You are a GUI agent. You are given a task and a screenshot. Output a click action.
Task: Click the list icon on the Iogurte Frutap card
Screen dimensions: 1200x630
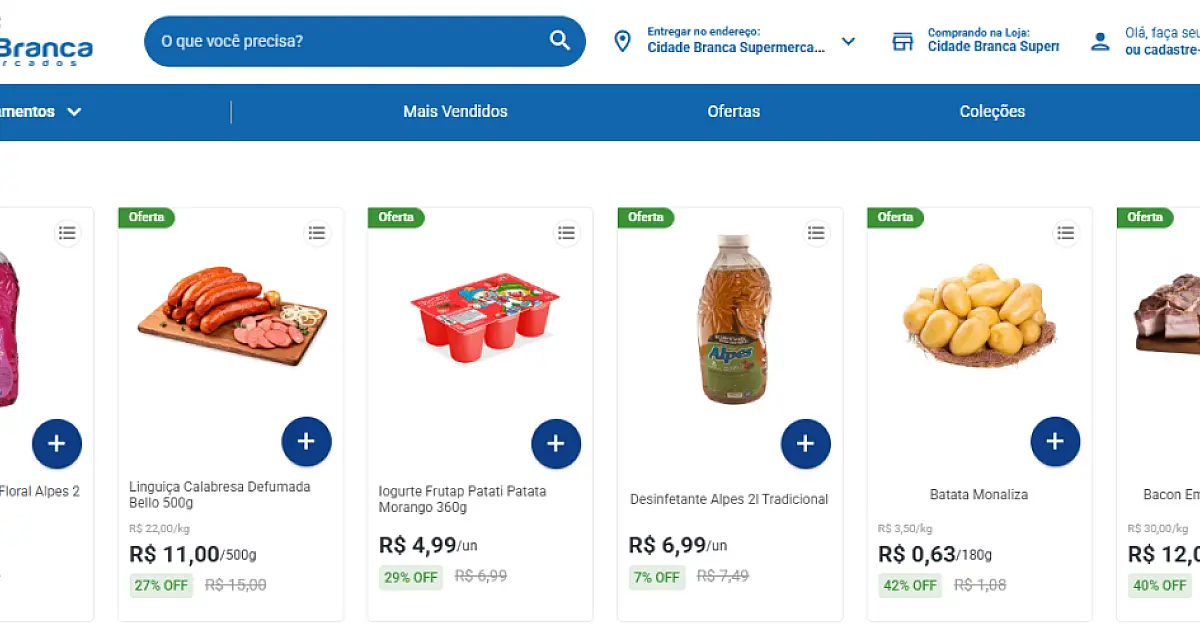[567, 233]
